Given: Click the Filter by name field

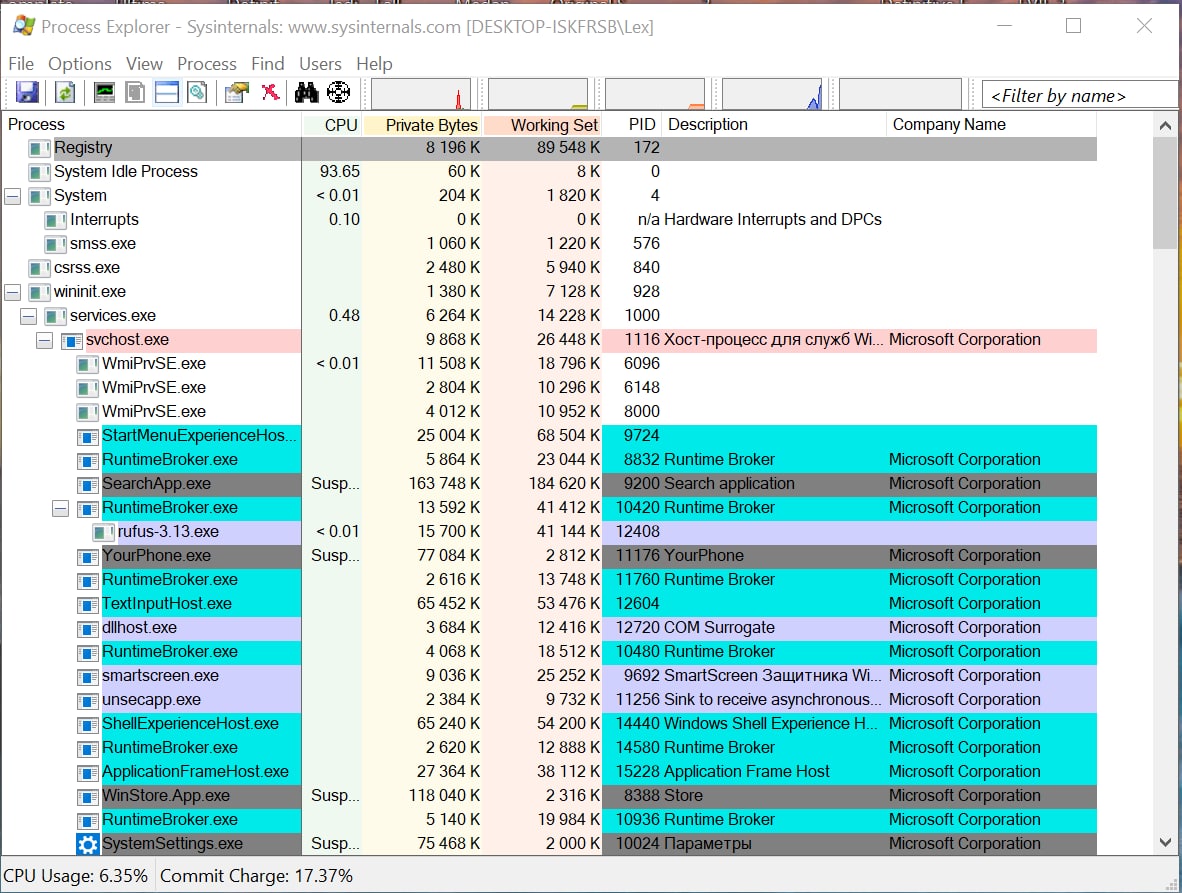Looking at the screenshot, I should (1078, 96).
